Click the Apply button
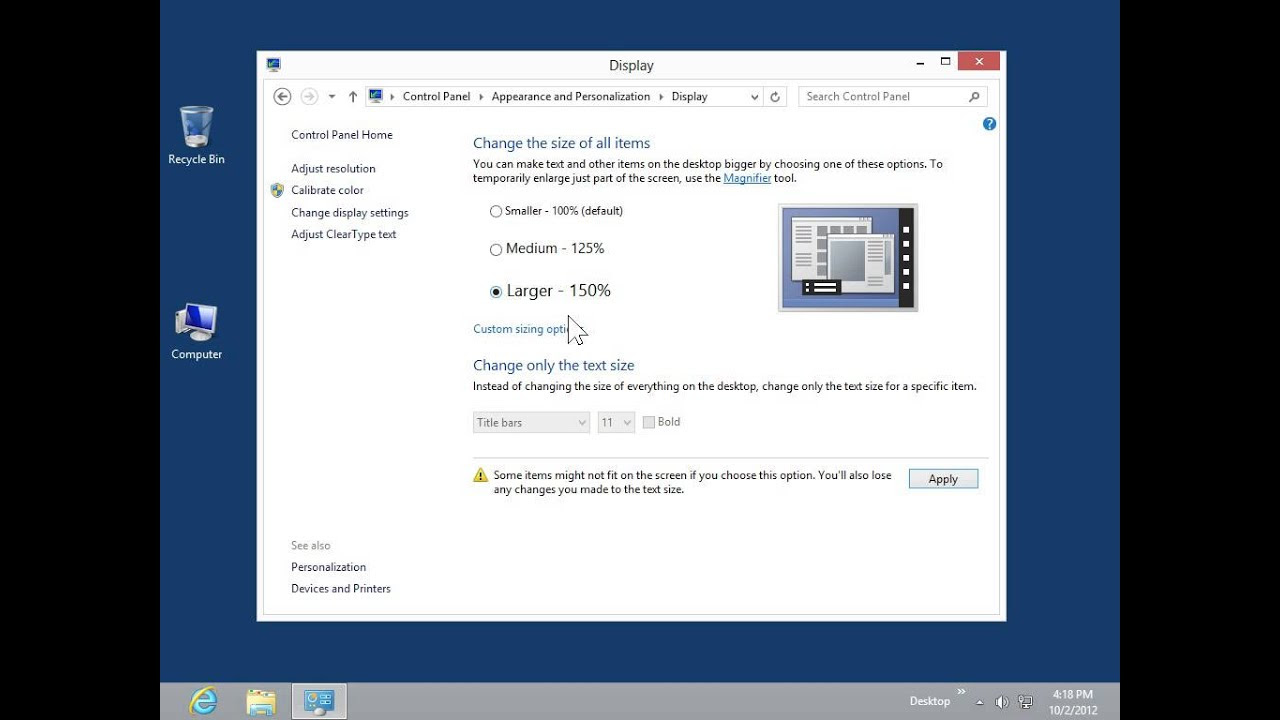The height and width of the screenshot is (720, 1280). [x=943, y=479]
